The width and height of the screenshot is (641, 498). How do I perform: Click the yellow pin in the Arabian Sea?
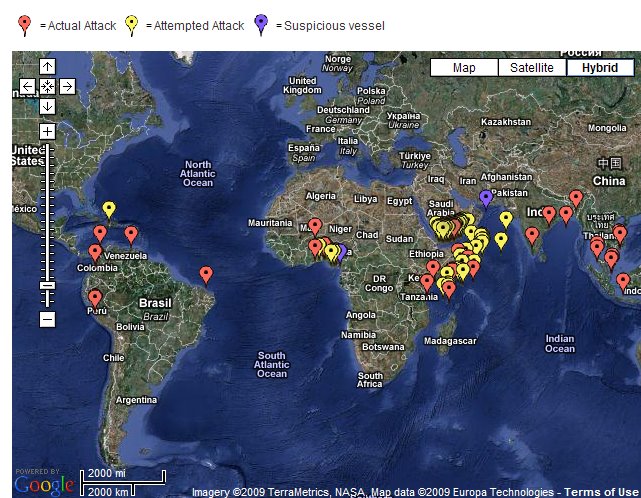[501, 242]
